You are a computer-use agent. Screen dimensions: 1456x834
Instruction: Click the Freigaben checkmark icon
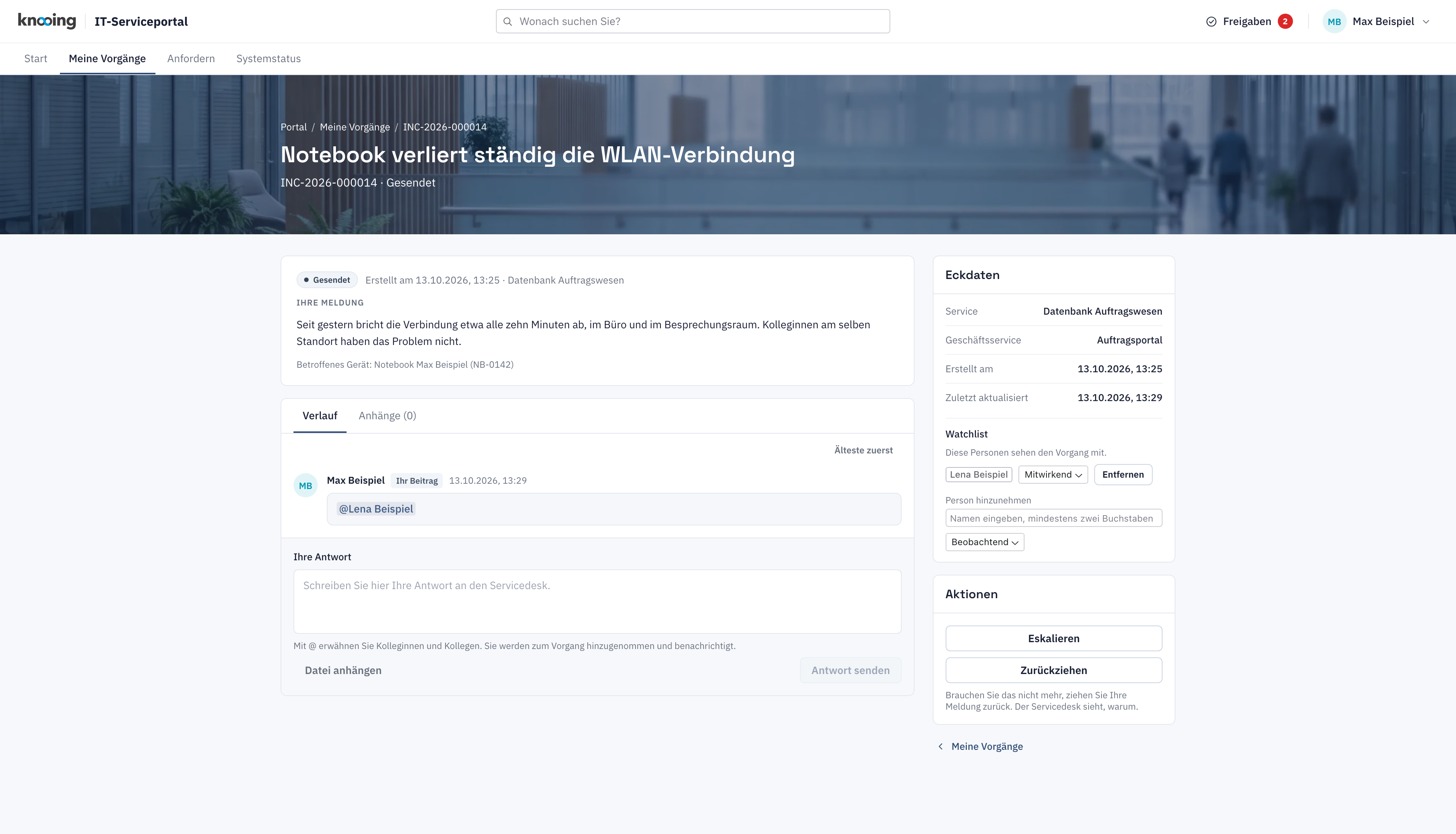[x=1211, y=21]
